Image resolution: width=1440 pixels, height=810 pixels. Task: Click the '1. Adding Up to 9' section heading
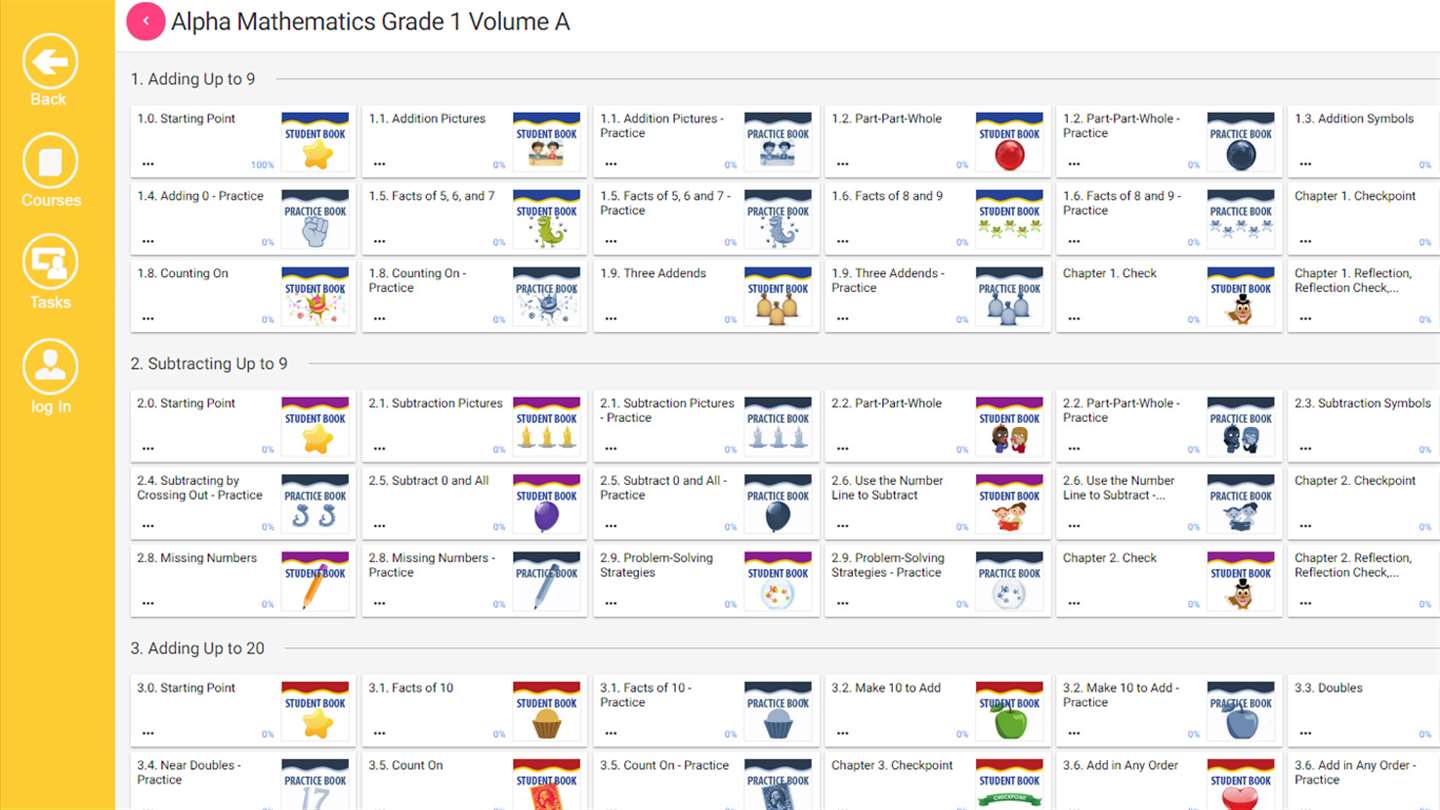tap(192, 79)
